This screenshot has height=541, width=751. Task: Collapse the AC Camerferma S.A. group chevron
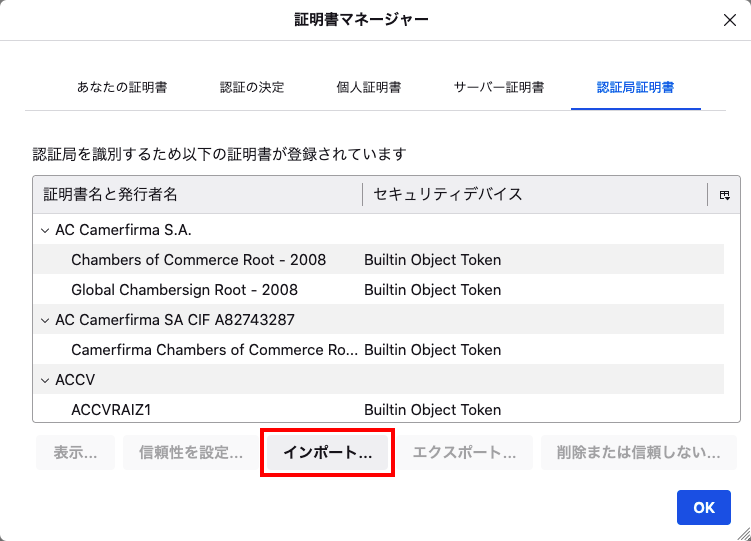pyautogui.click(x=45, y=230)
